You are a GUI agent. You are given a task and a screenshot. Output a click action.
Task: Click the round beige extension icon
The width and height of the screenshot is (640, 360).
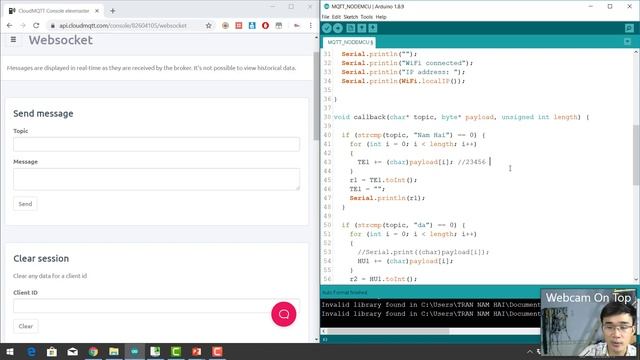225,25
